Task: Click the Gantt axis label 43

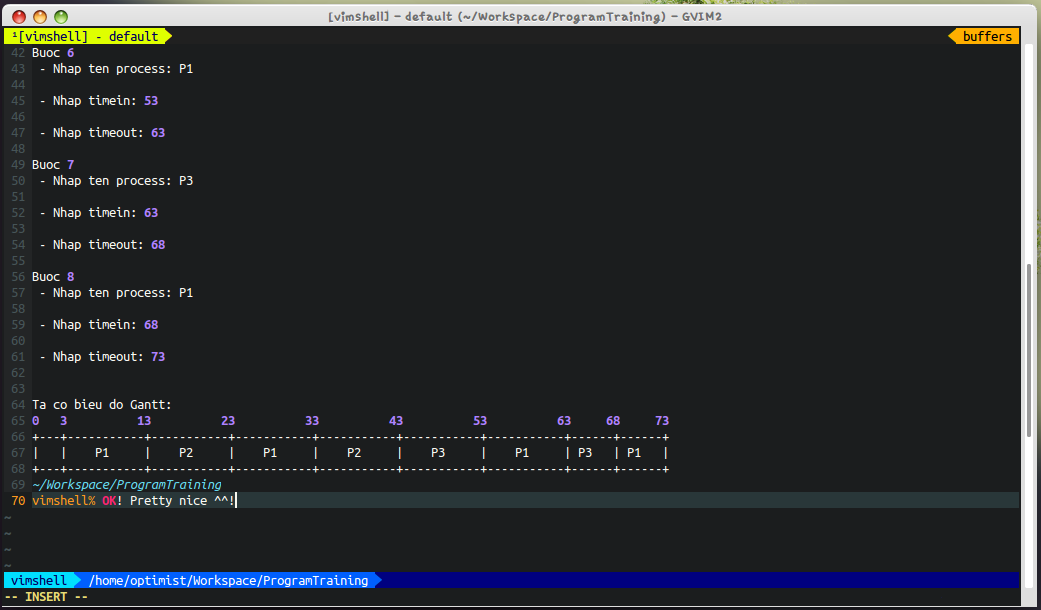Action: 396,421
